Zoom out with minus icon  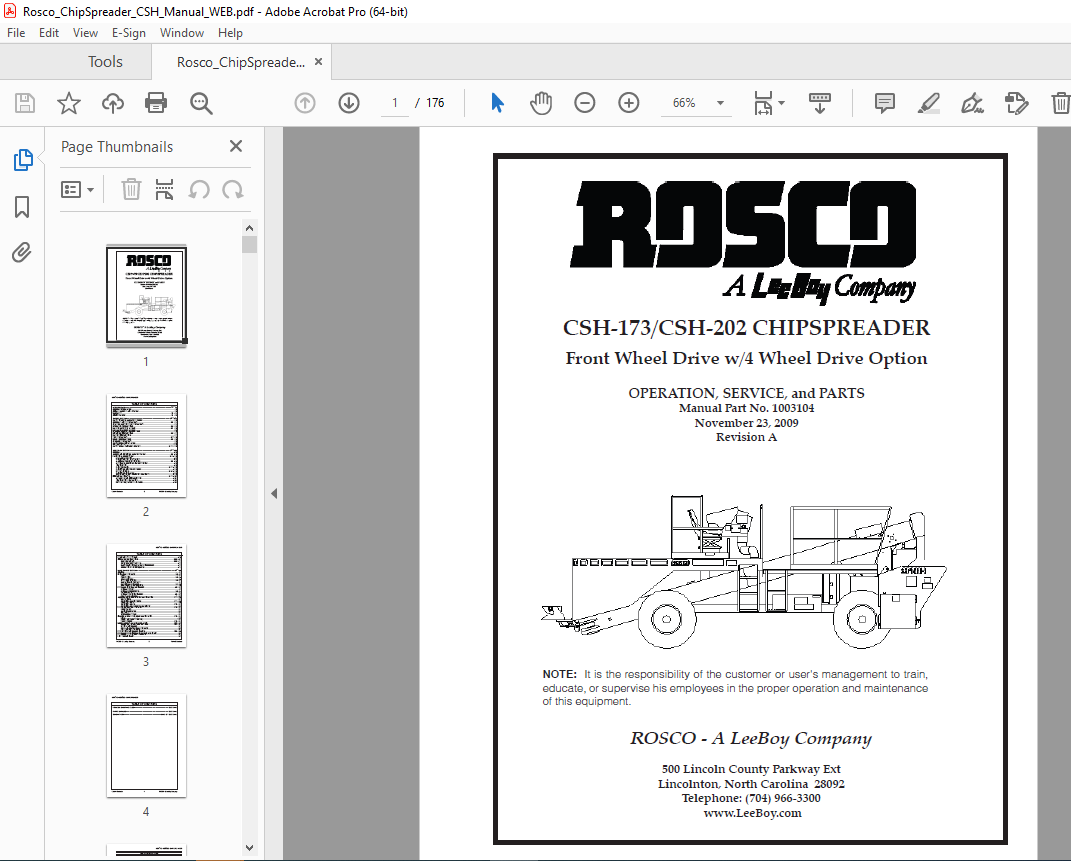[x=585, y=103]
